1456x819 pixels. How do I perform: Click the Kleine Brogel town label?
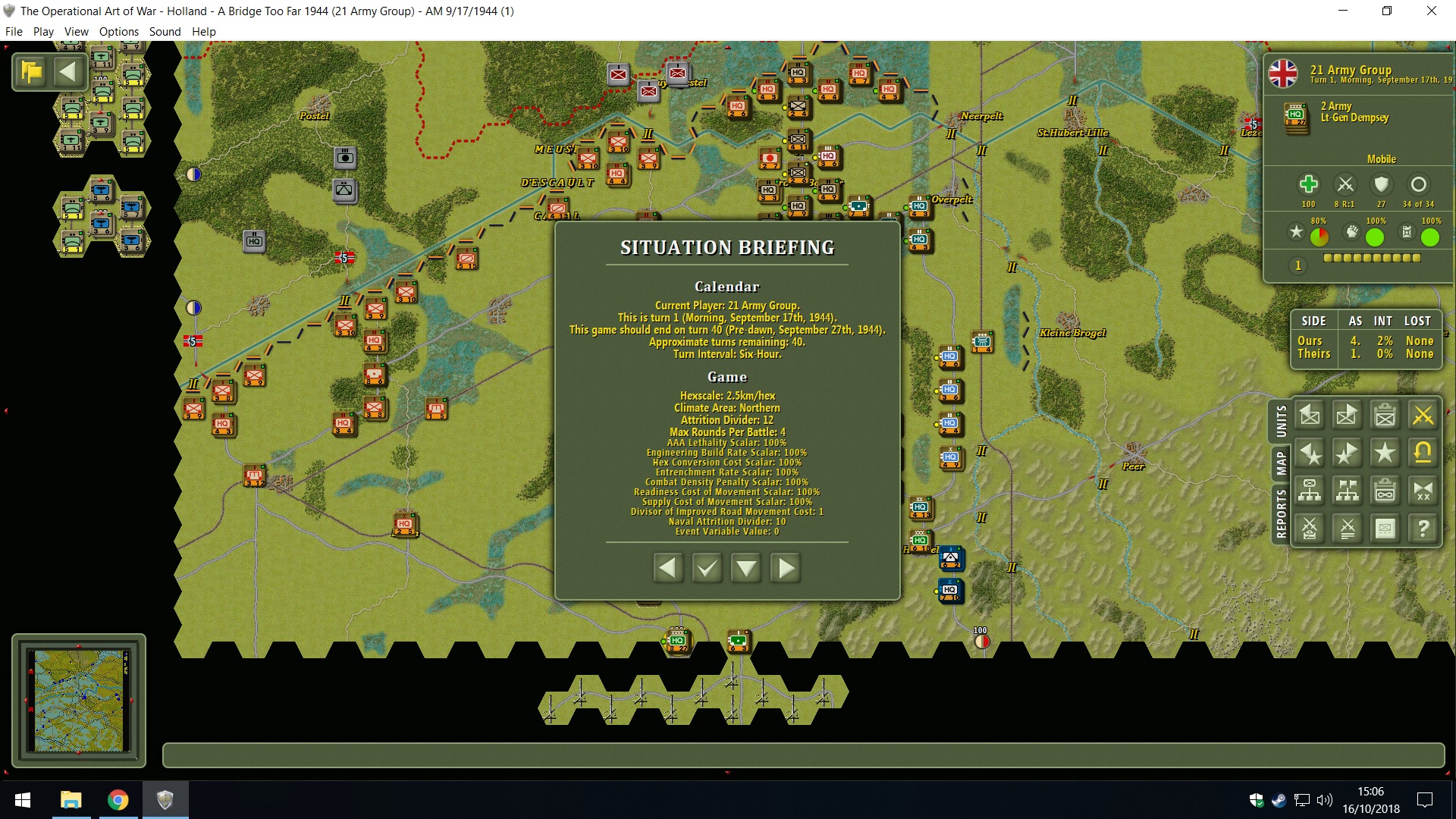tap(1072, 333)
